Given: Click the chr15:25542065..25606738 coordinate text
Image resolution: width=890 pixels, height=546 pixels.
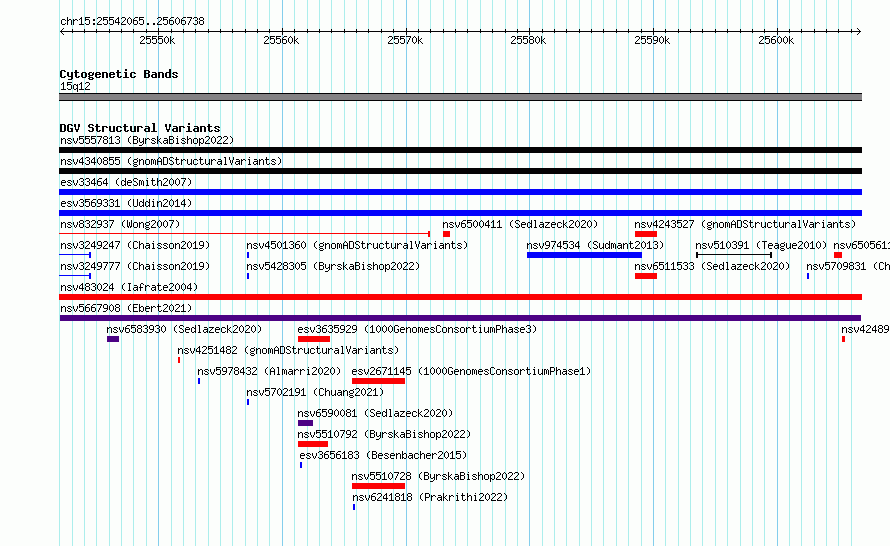Looking at the screenshot, I should [x=132, y=21].
